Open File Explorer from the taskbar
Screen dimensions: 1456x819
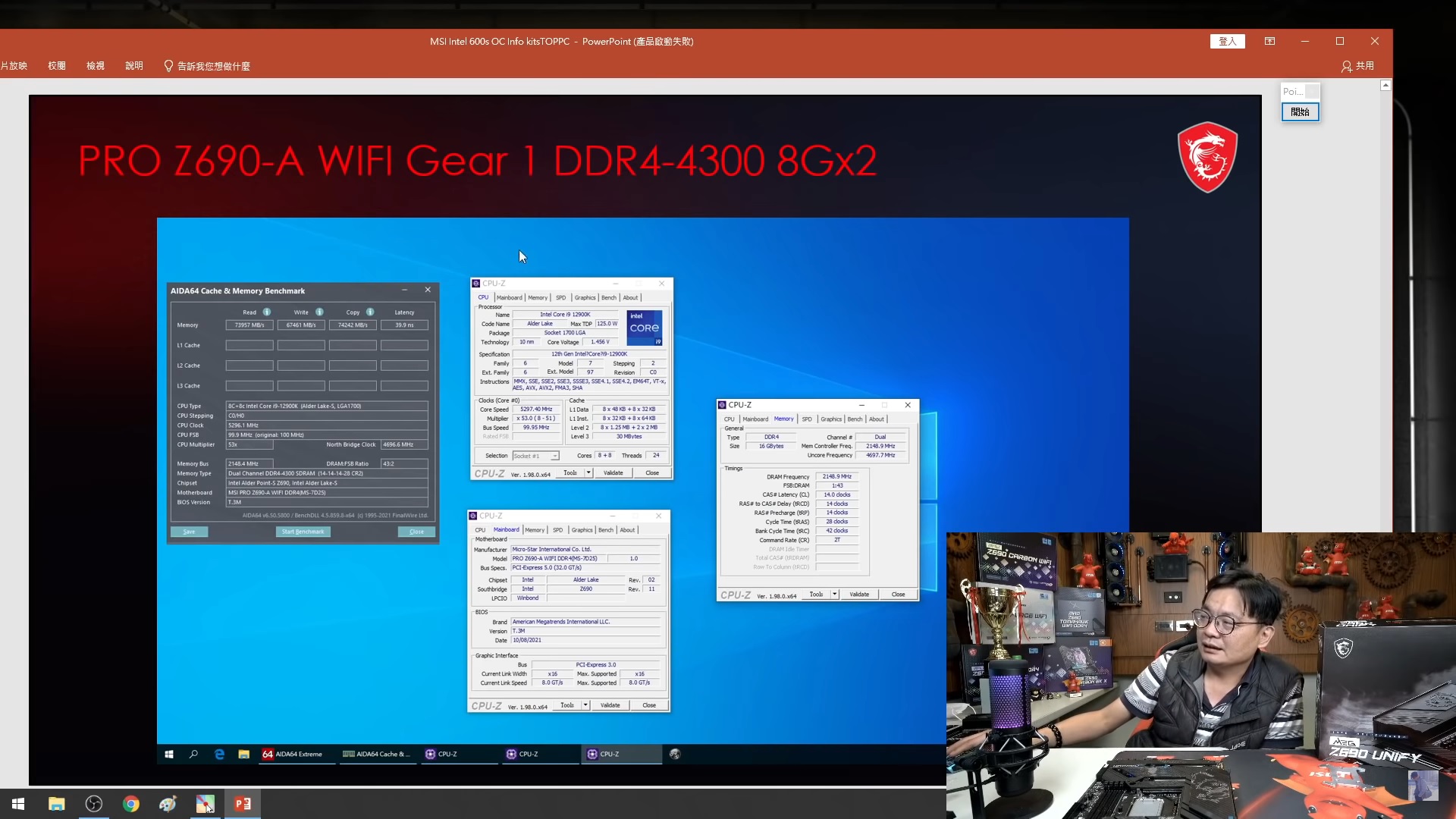[56, 804]
